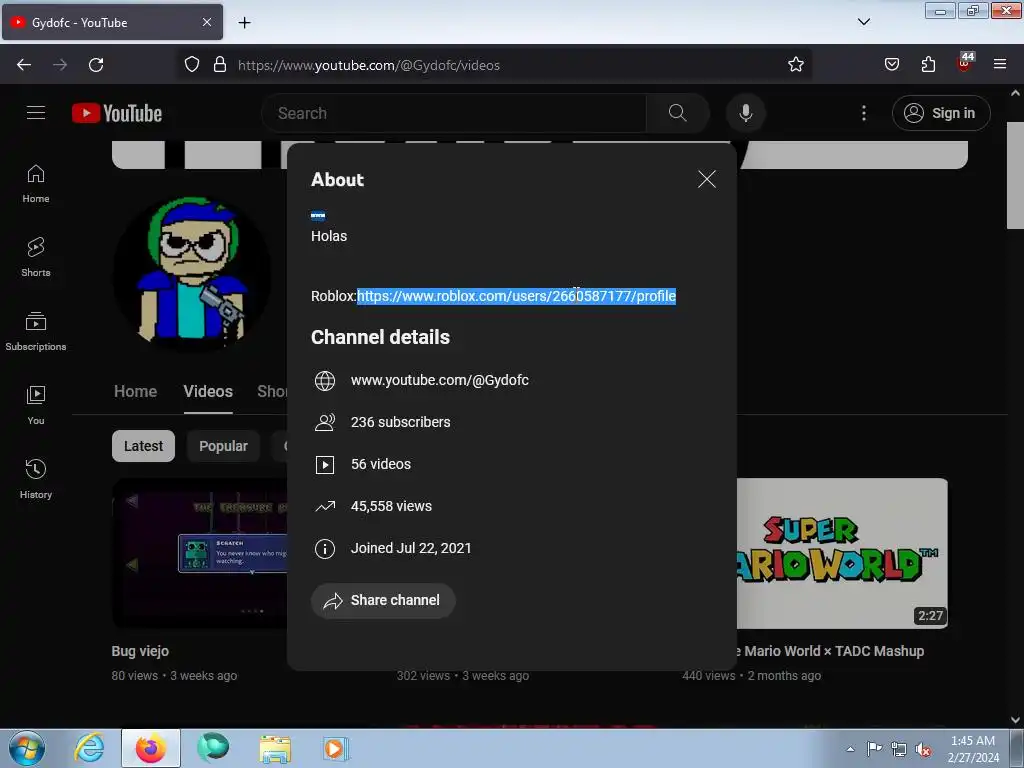The image size is (1024, 768).
Task: Open File Explorer folder from taskbar
Action: (275, 748)
